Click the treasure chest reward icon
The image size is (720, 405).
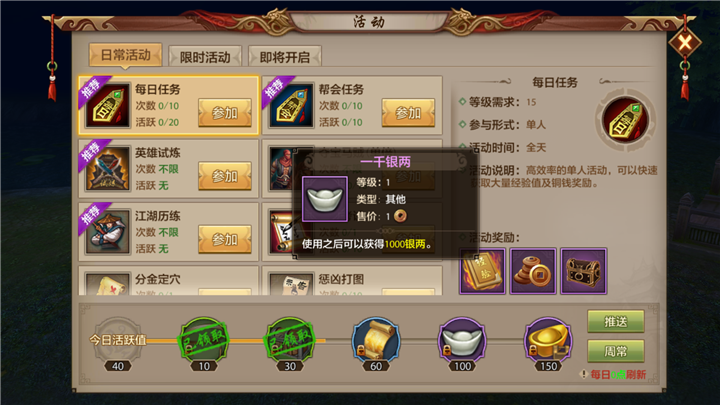(584, 271)
